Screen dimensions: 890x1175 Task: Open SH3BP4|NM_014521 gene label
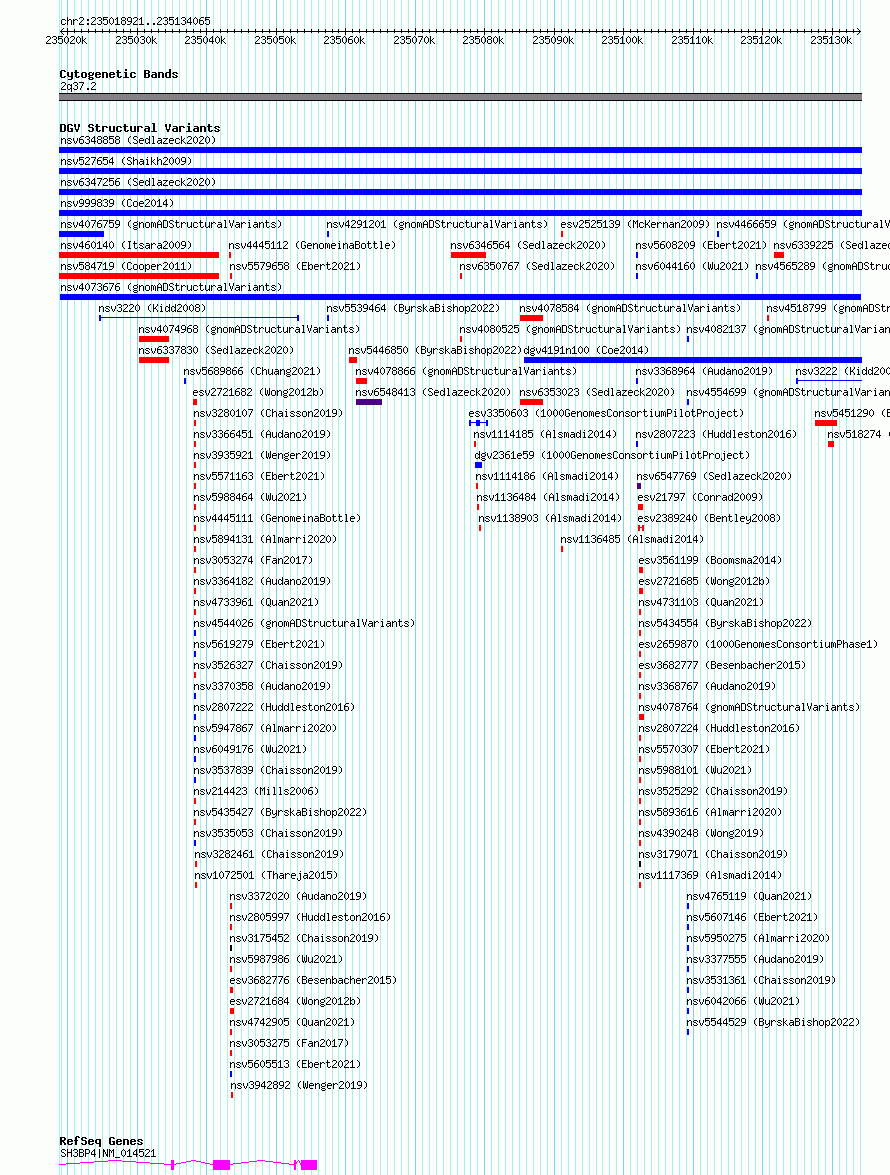[108, 1153]
